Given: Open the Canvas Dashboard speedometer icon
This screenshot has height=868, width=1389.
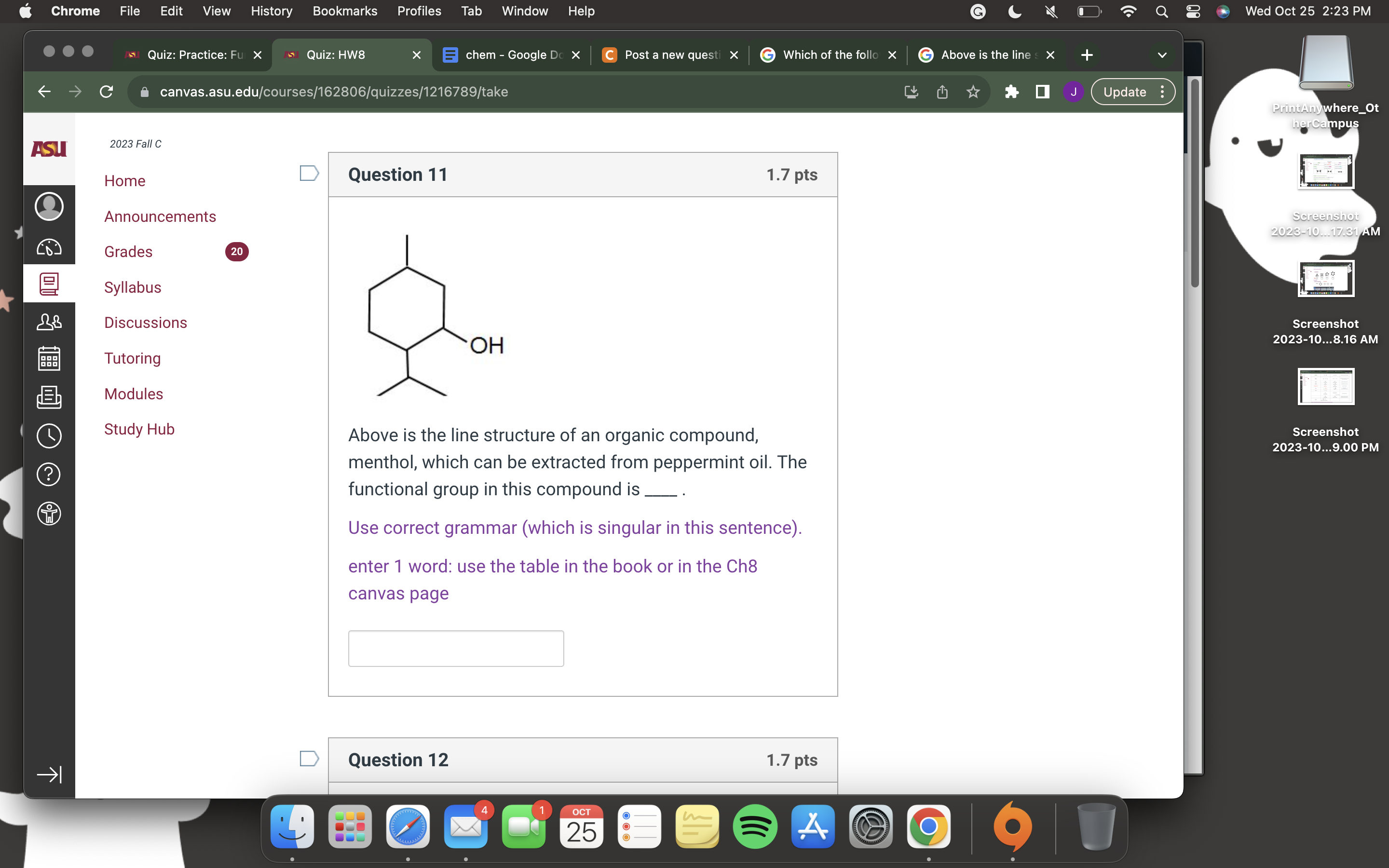Looking at the screenshot, I should (x=49, y=247).
